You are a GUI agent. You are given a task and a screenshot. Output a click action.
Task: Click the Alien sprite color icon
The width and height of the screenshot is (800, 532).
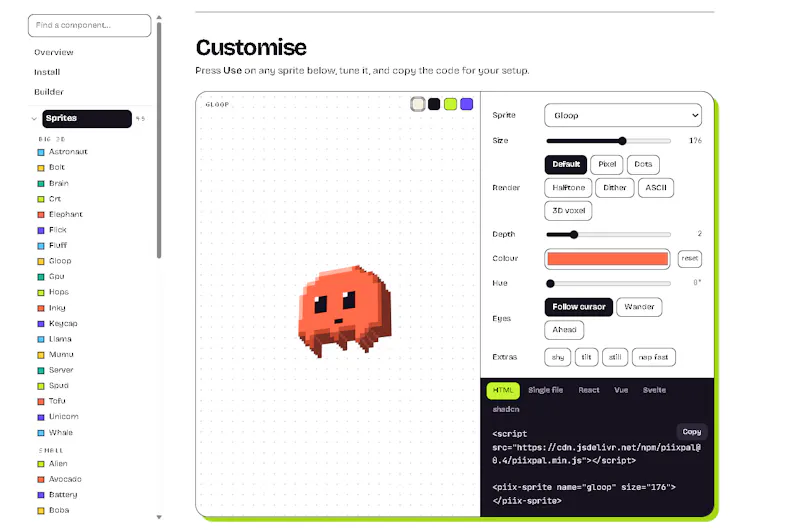41,464
